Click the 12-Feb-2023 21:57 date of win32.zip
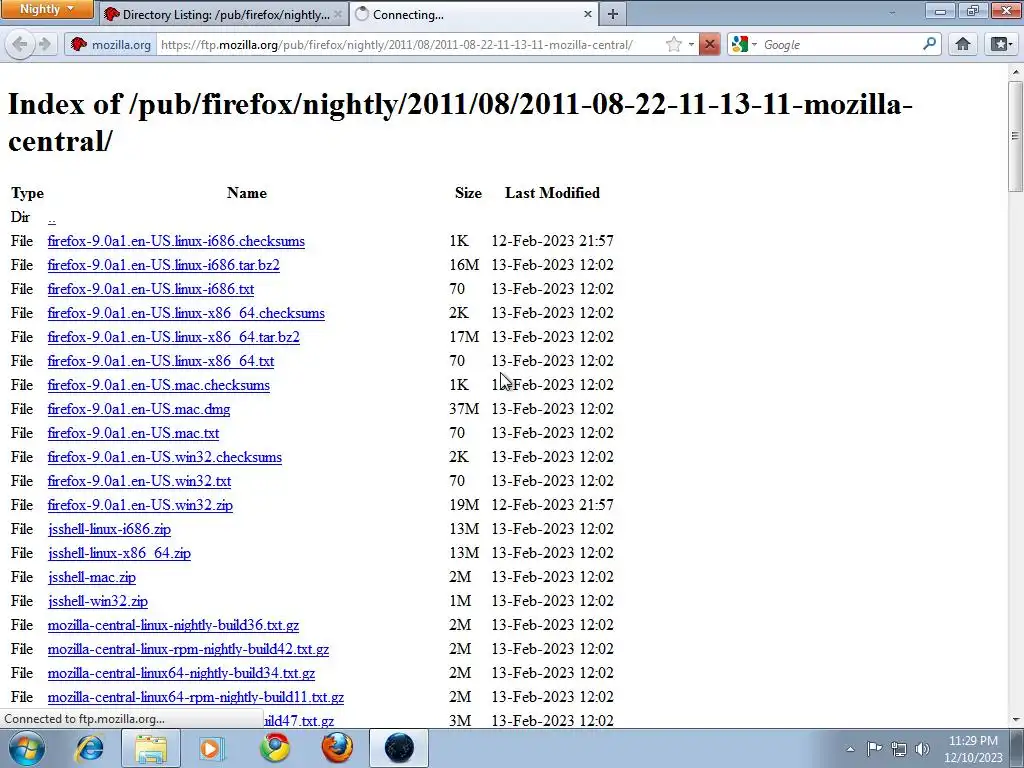The image size is (1024, 768). [x=552, y=505]
